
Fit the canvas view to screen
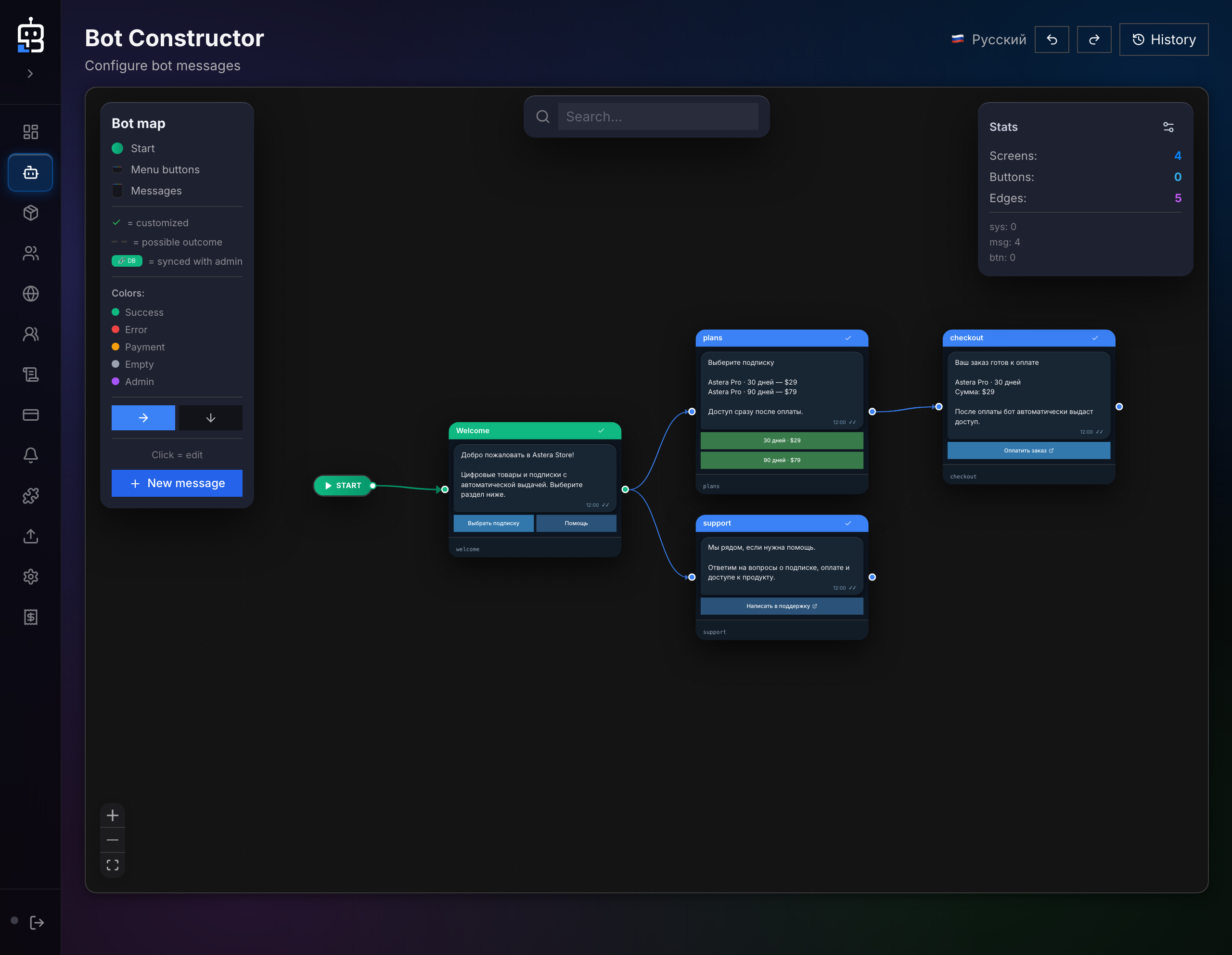point(112,865)
